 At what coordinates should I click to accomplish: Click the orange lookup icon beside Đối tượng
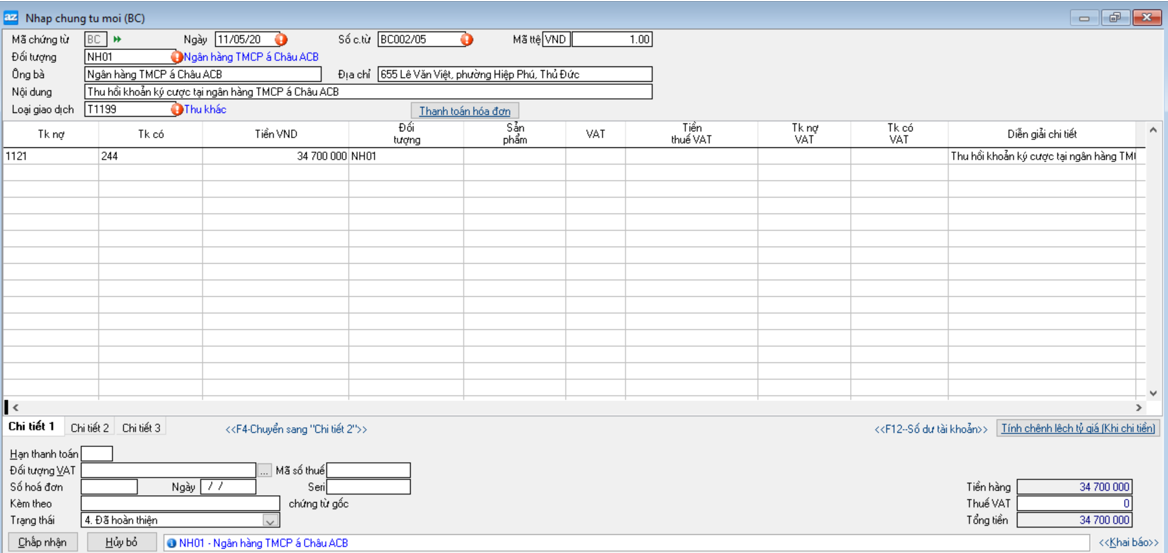click(x=177, y=57)
